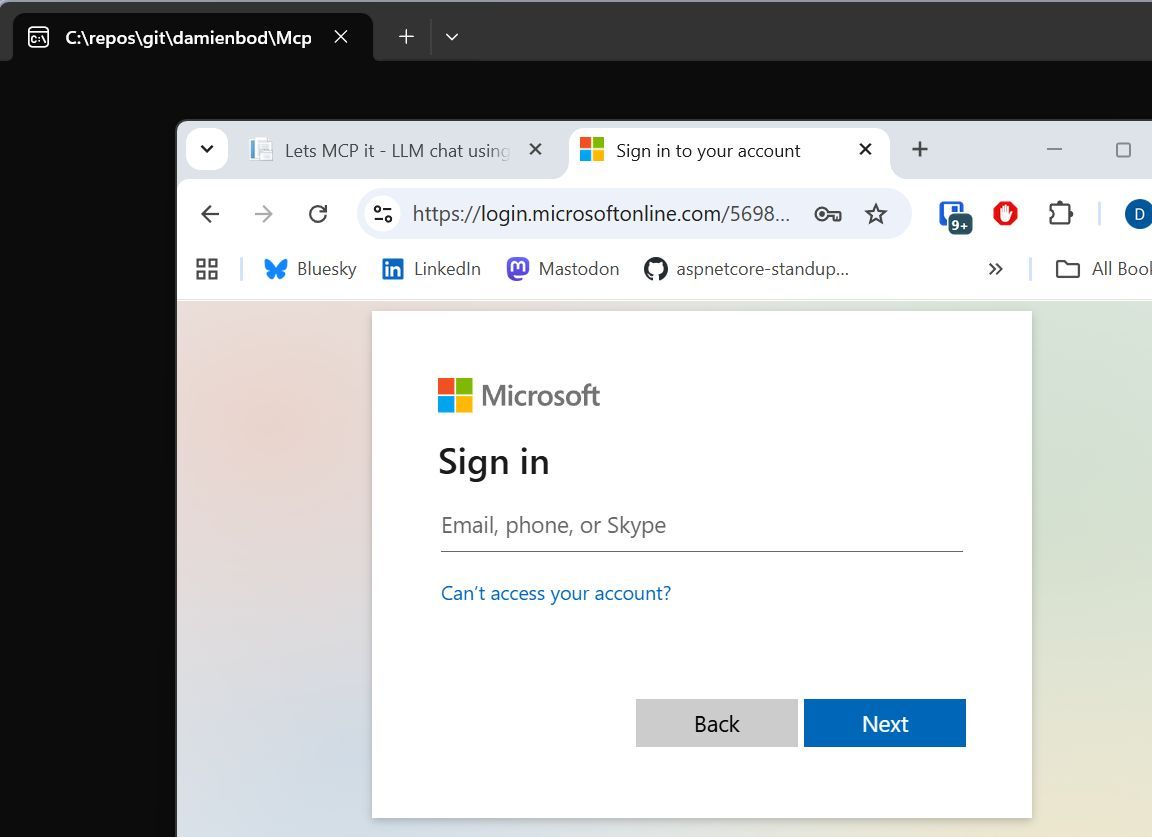Open the D profile avatar
Viewport: 1152px width, 837px height.
(1138, 214)
